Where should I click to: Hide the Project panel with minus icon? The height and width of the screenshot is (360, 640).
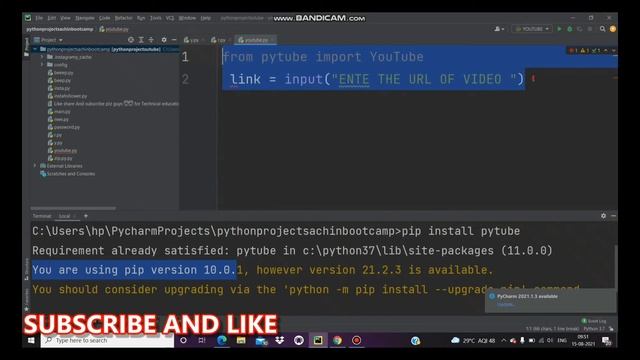point(174,40)
